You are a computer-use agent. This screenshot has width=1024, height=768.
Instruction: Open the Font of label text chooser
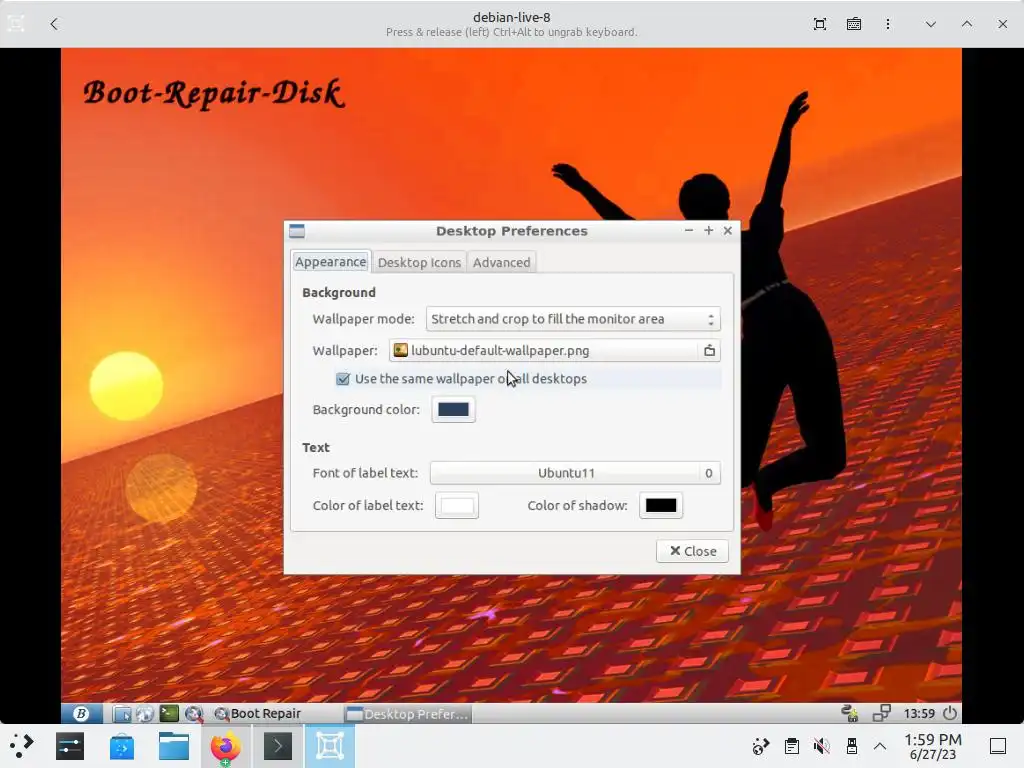(575, 473)
